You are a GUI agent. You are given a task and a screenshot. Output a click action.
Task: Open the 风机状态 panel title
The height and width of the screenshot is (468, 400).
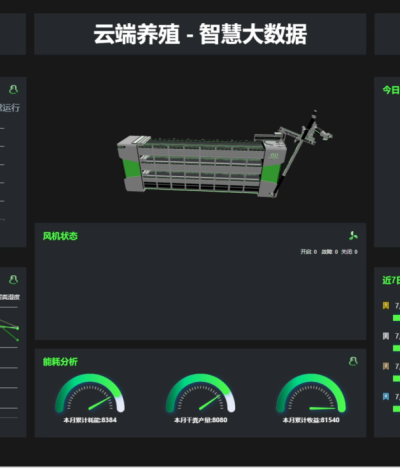(x=60, y=236)
